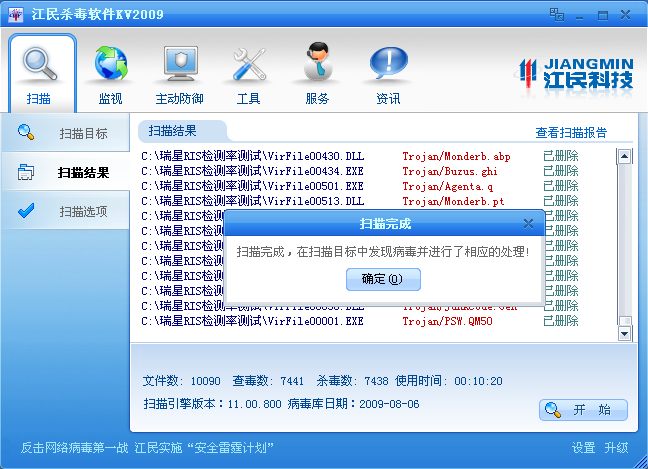Close the 扫描完成 dialog

pos(528,224)
